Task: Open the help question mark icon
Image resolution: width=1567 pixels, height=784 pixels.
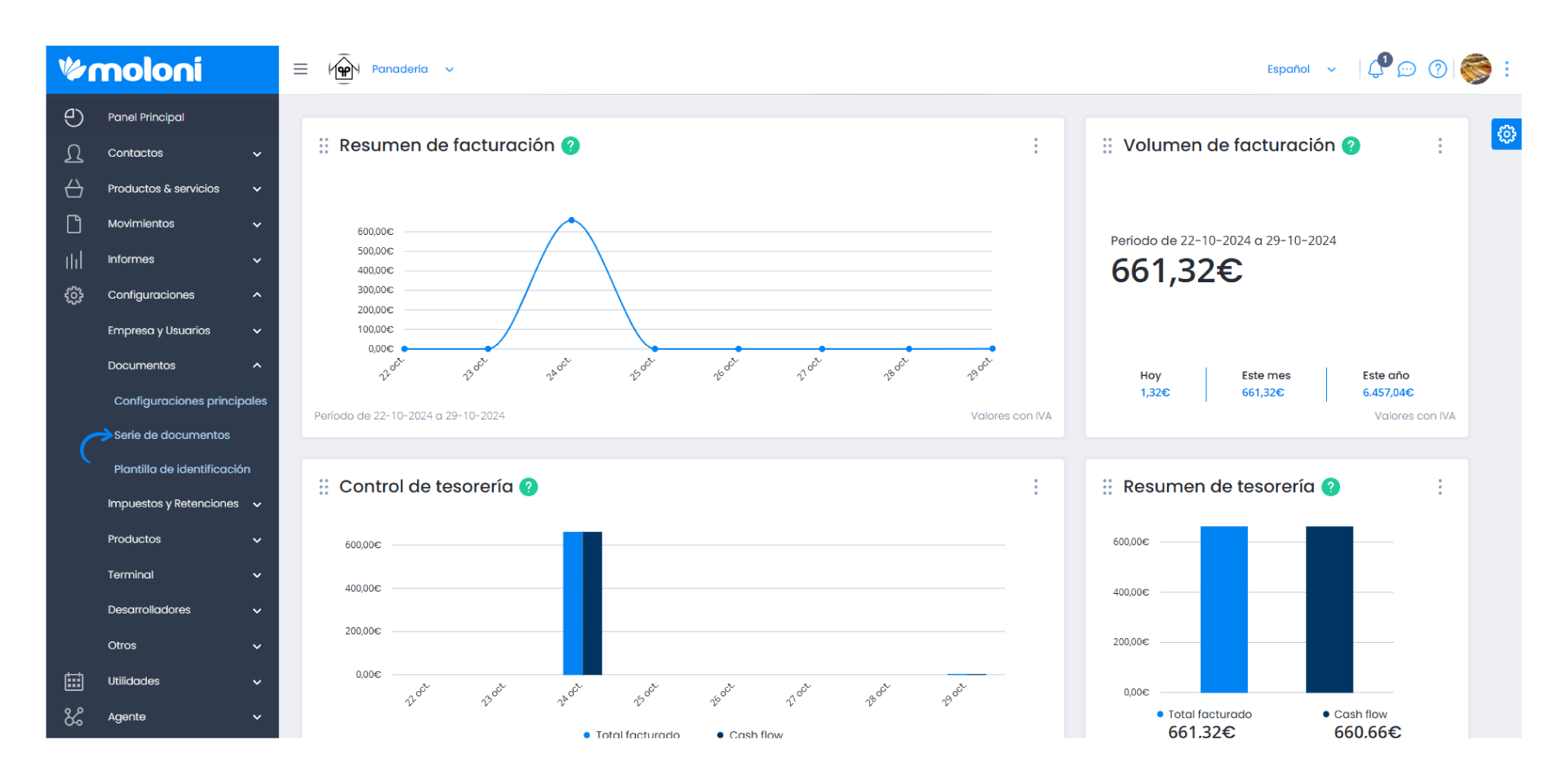Action: 1438,69
